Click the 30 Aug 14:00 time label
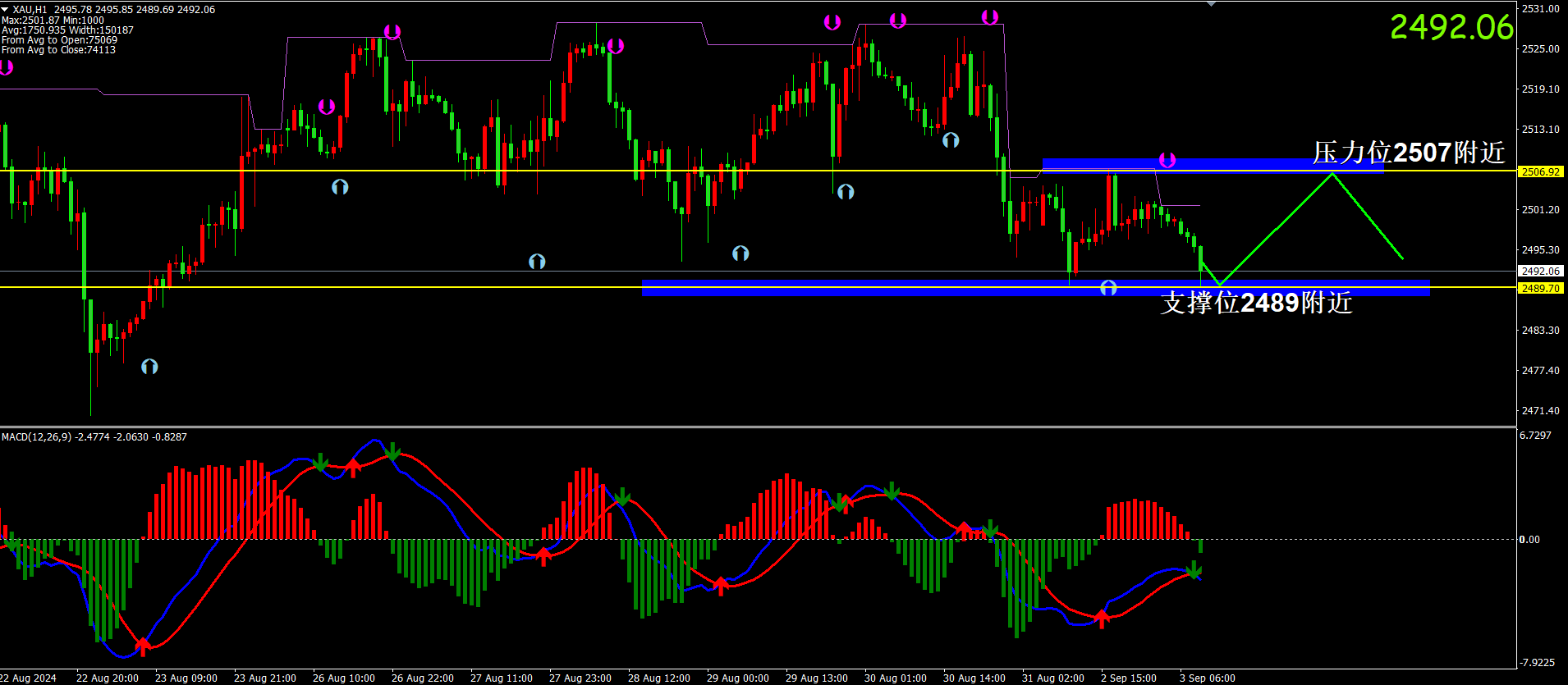Screen dimensions: 1568x685 pos(974,678)
